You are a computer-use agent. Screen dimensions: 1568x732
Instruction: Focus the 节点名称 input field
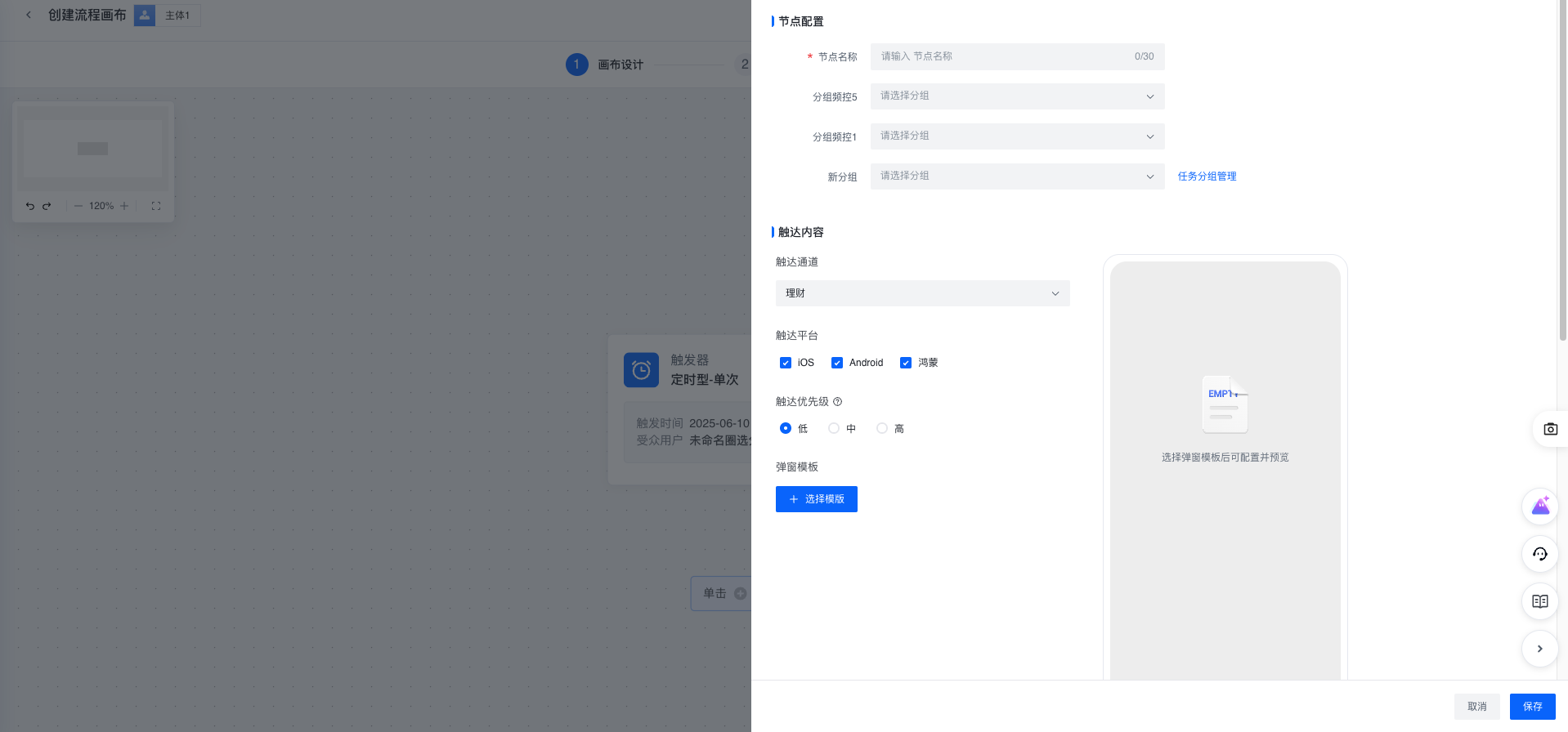[x=1017, y=56]
